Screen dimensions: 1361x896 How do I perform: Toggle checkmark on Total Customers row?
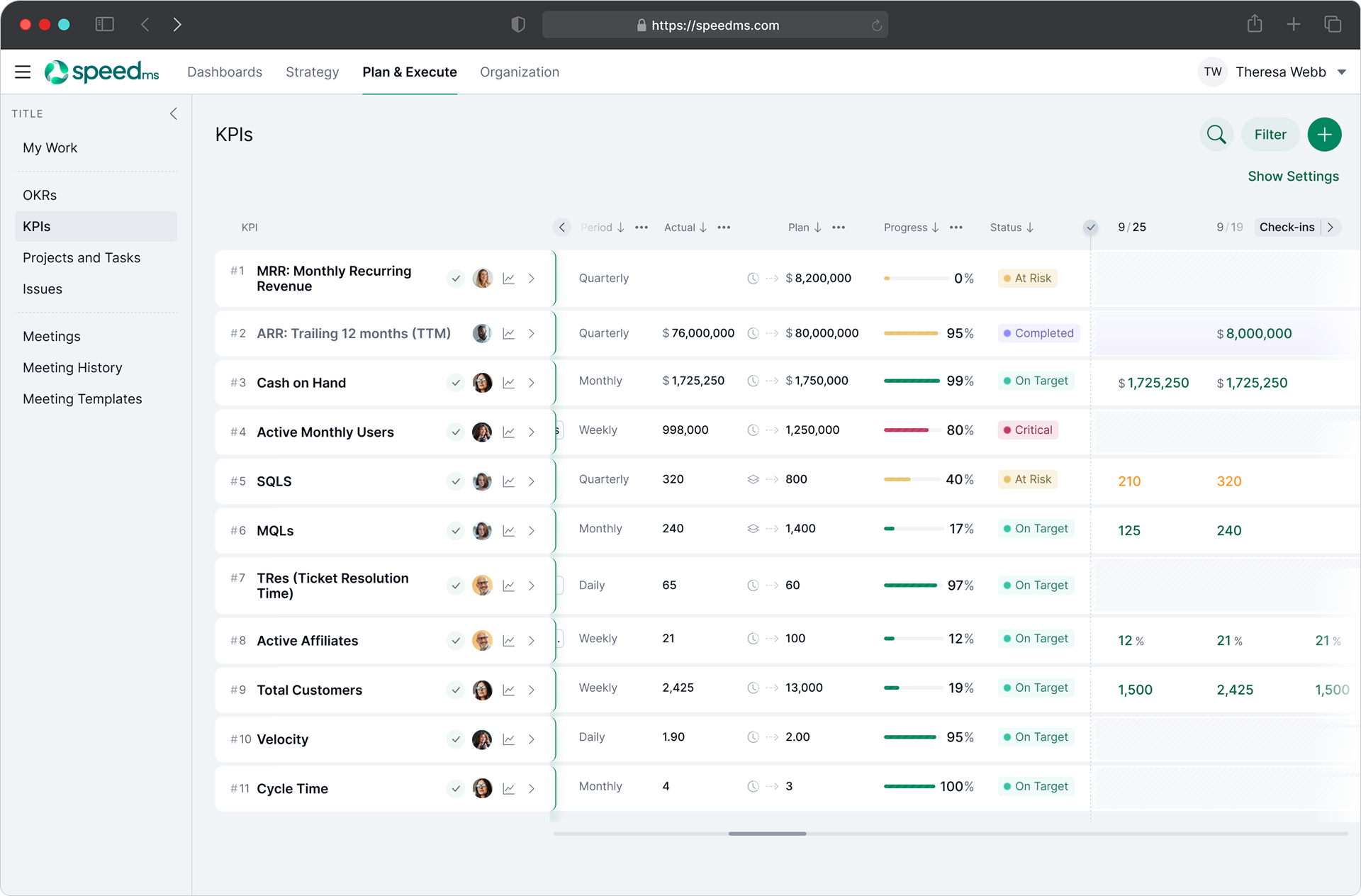[456, 690]
